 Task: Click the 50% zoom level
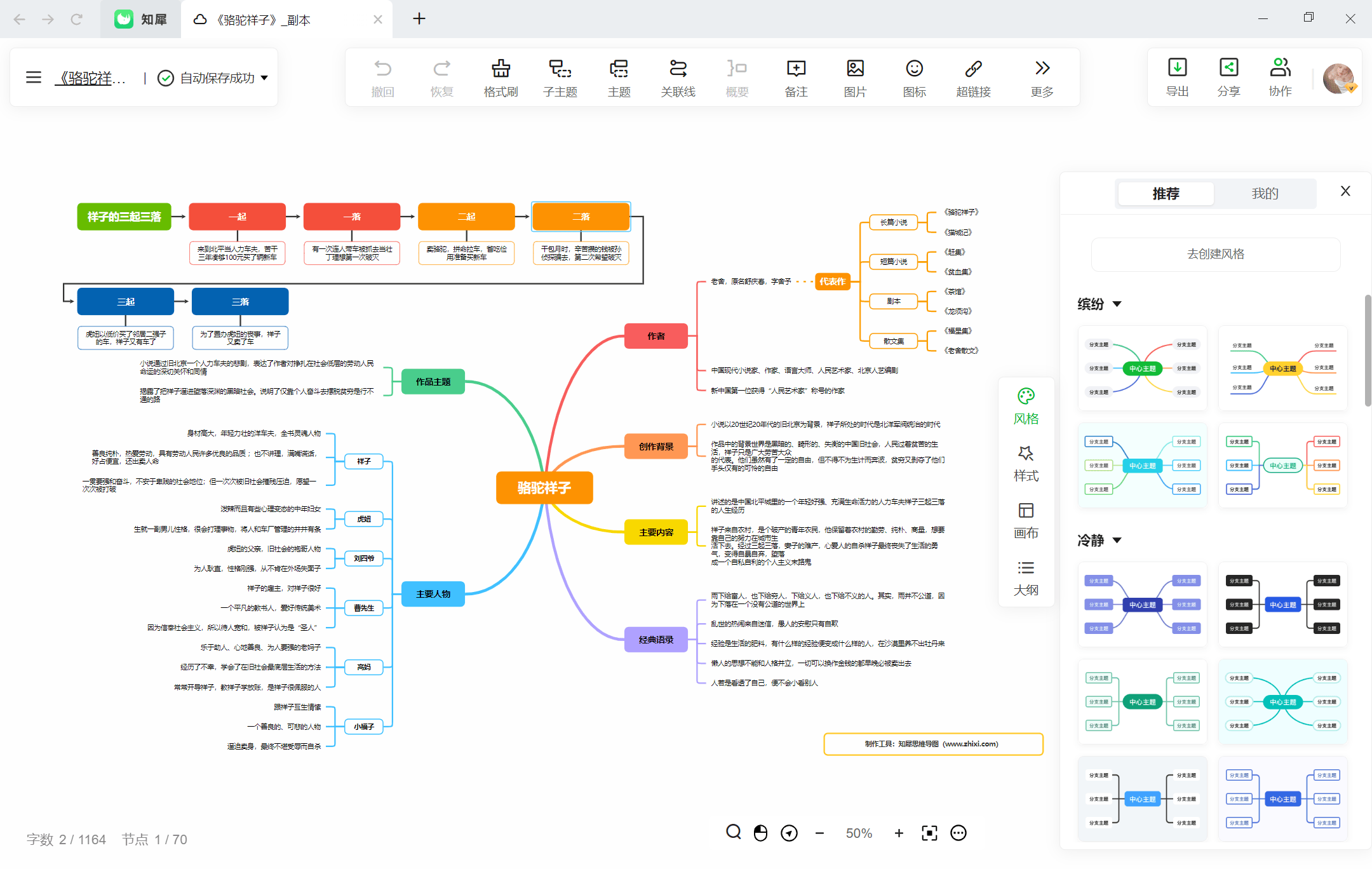(859, 833)
